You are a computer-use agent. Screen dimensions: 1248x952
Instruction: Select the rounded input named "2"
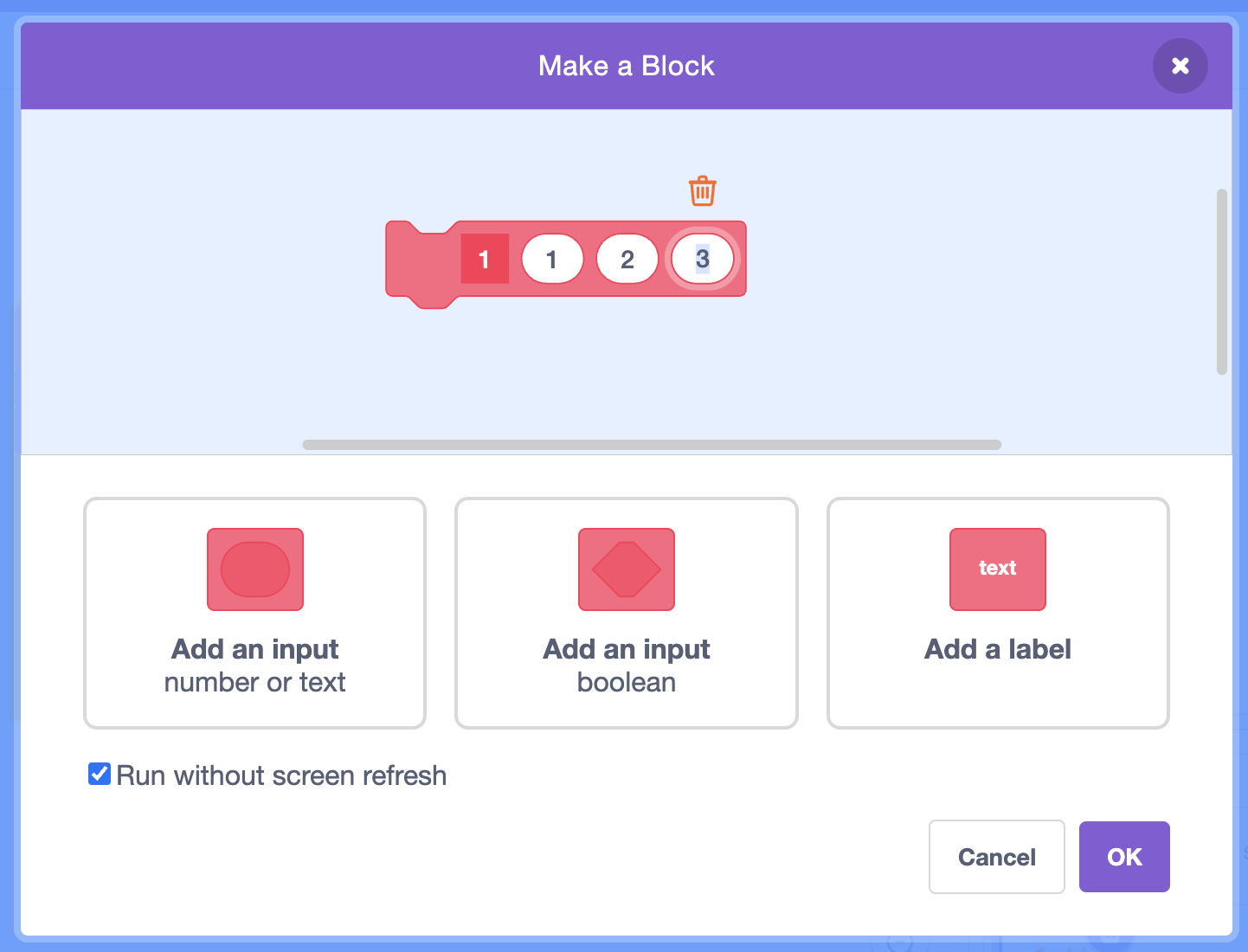[627, 259]
